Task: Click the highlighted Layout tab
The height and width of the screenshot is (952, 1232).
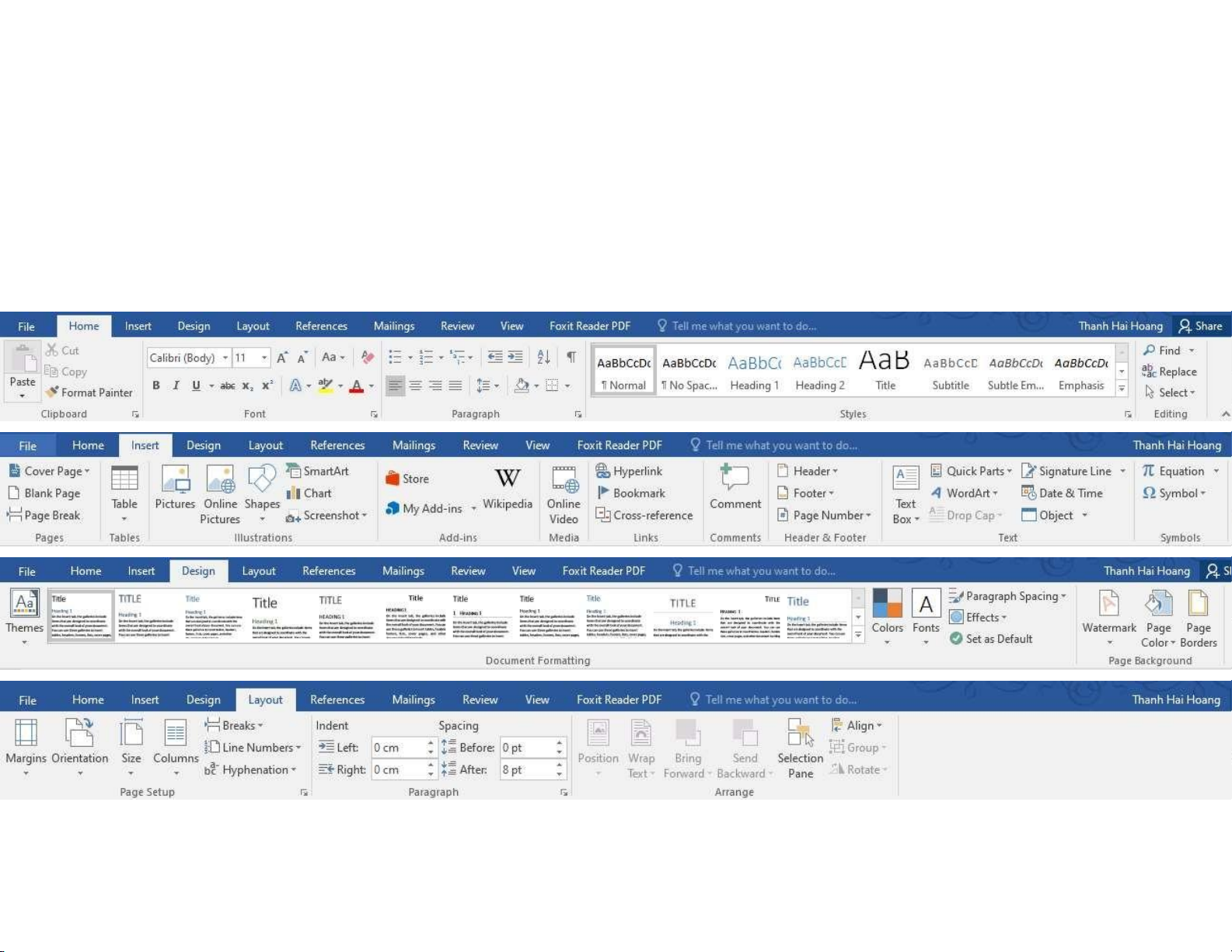Action: pyautogui.click(x=265, y=699)
